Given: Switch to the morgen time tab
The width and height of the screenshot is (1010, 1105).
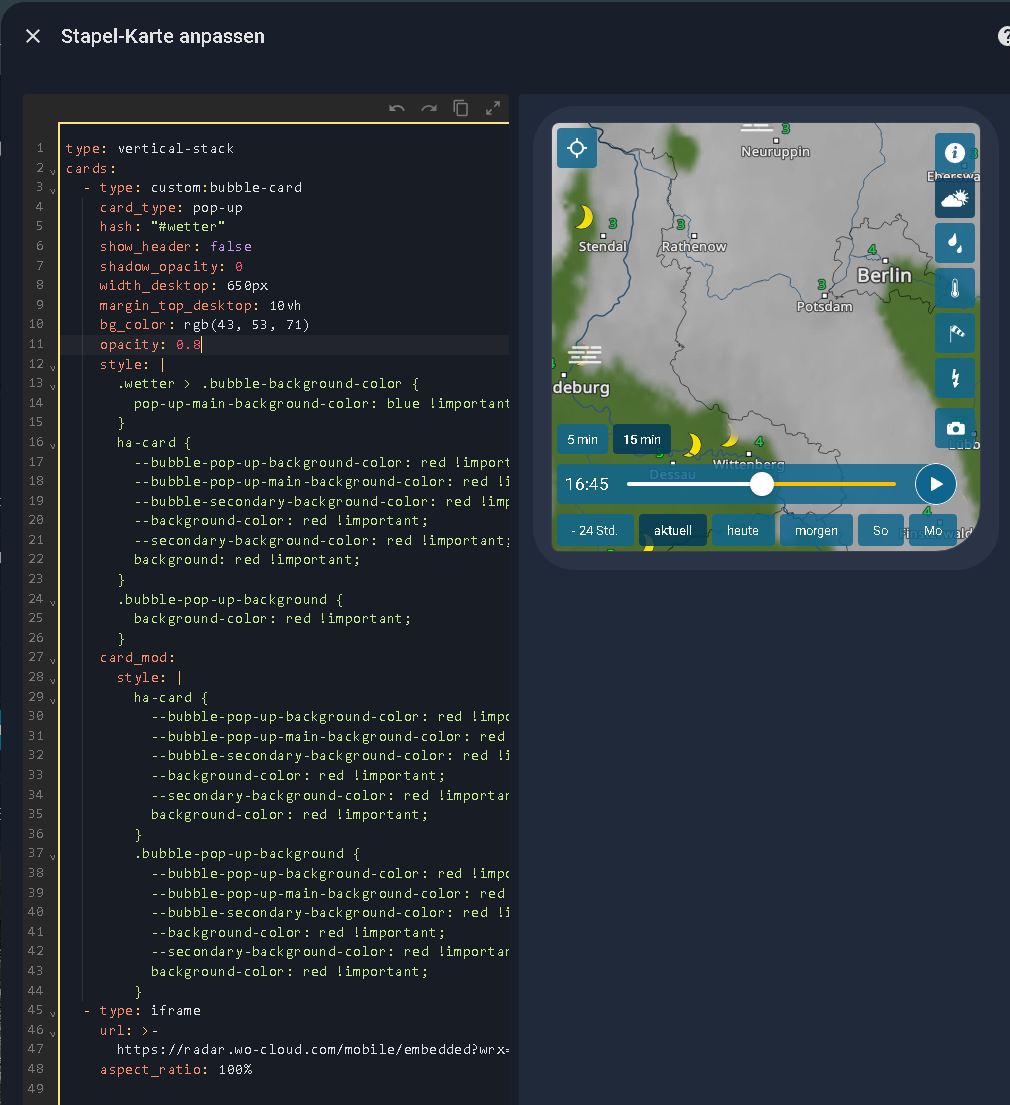Looking at the screenshot, I should [816, 531].
